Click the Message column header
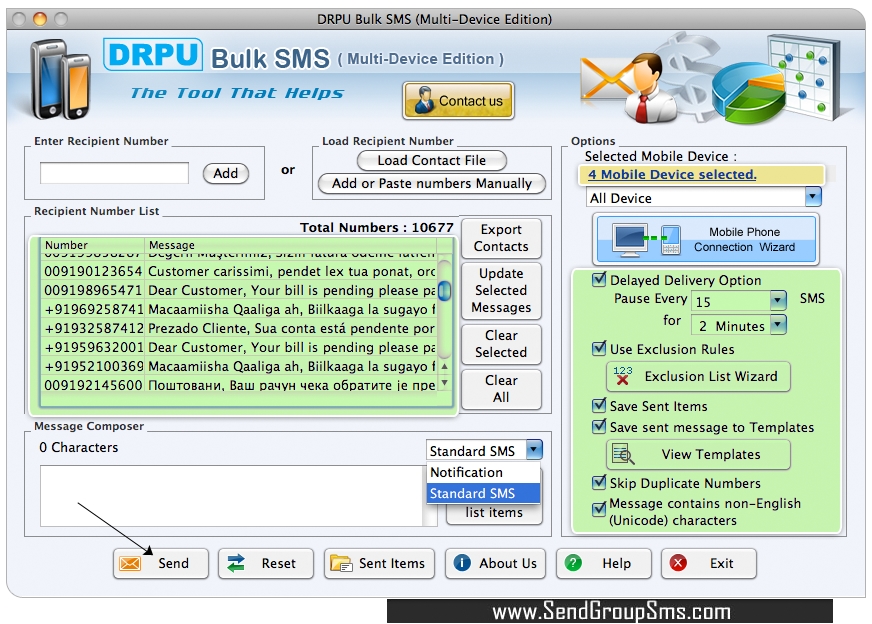Viewport: 872px width, 624px height. [x=291, y=245]
